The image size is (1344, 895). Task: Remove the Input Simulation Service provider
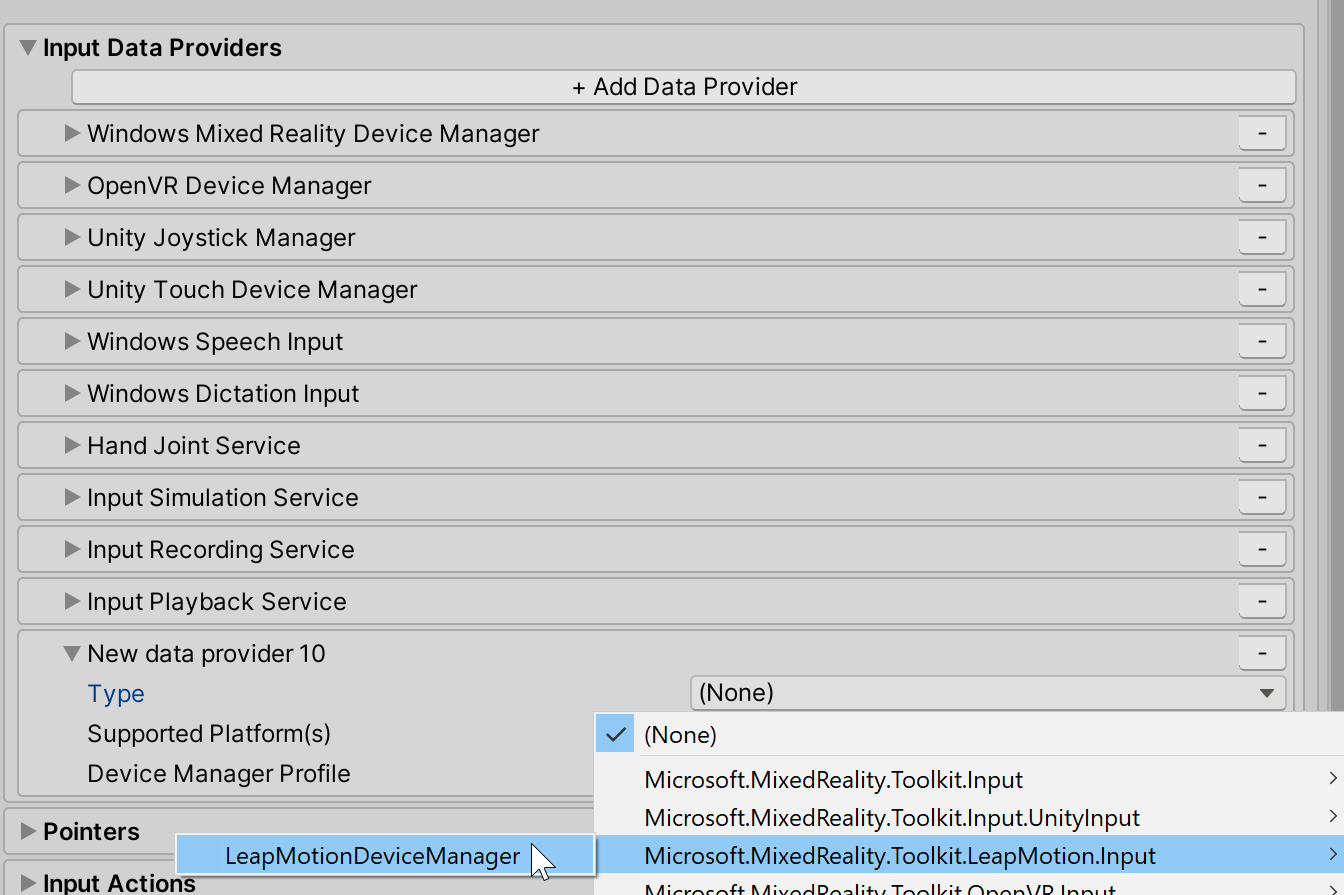tap(1261, 497)
